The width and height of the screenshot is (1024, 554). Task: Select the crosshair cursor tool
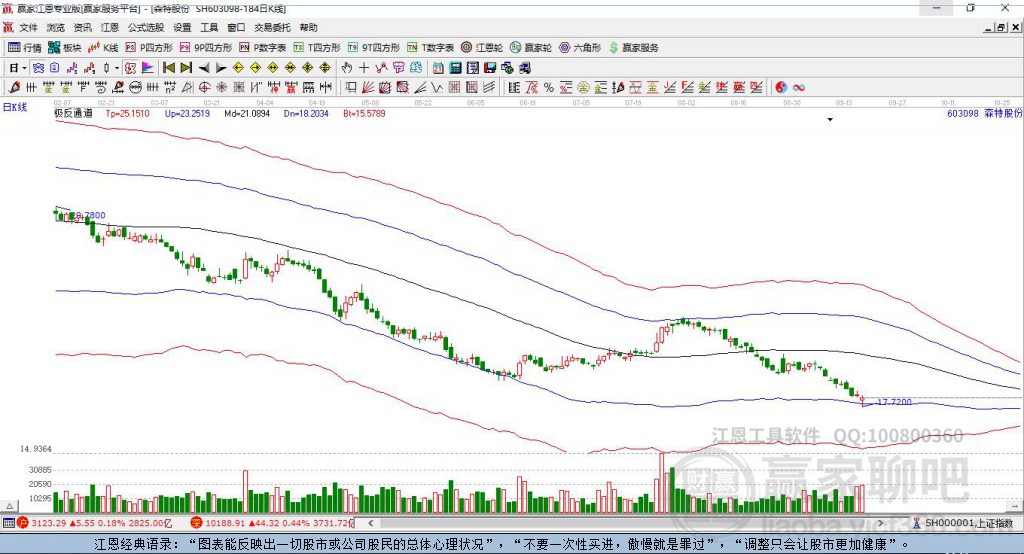[x=364, y=68]
